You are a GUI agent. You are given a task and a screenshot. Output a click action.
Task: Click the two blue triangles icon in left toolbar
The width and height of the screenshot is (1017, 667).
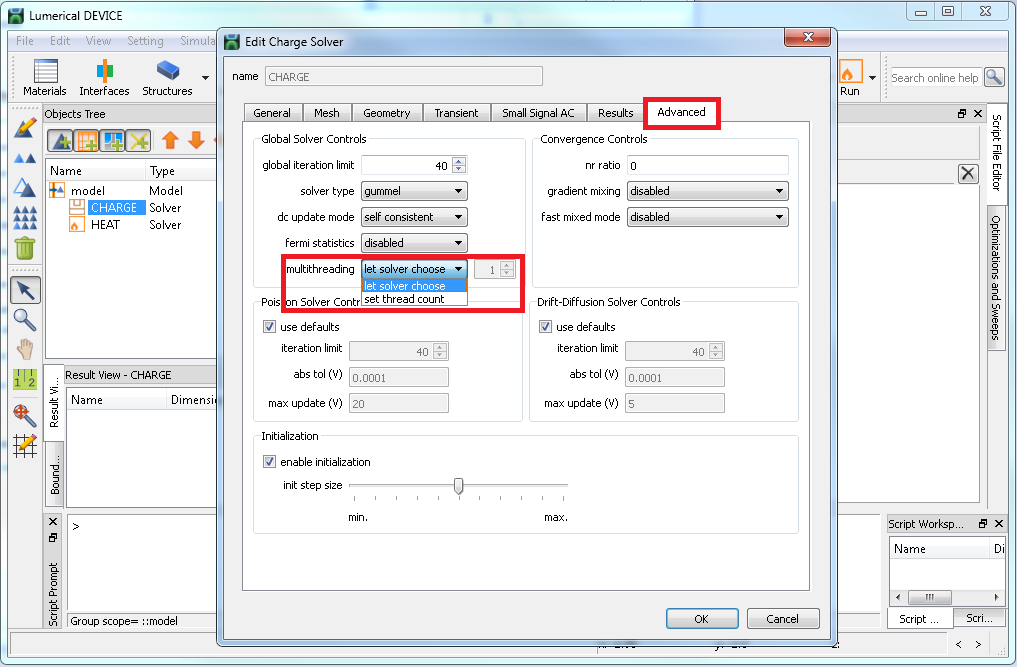25,158
